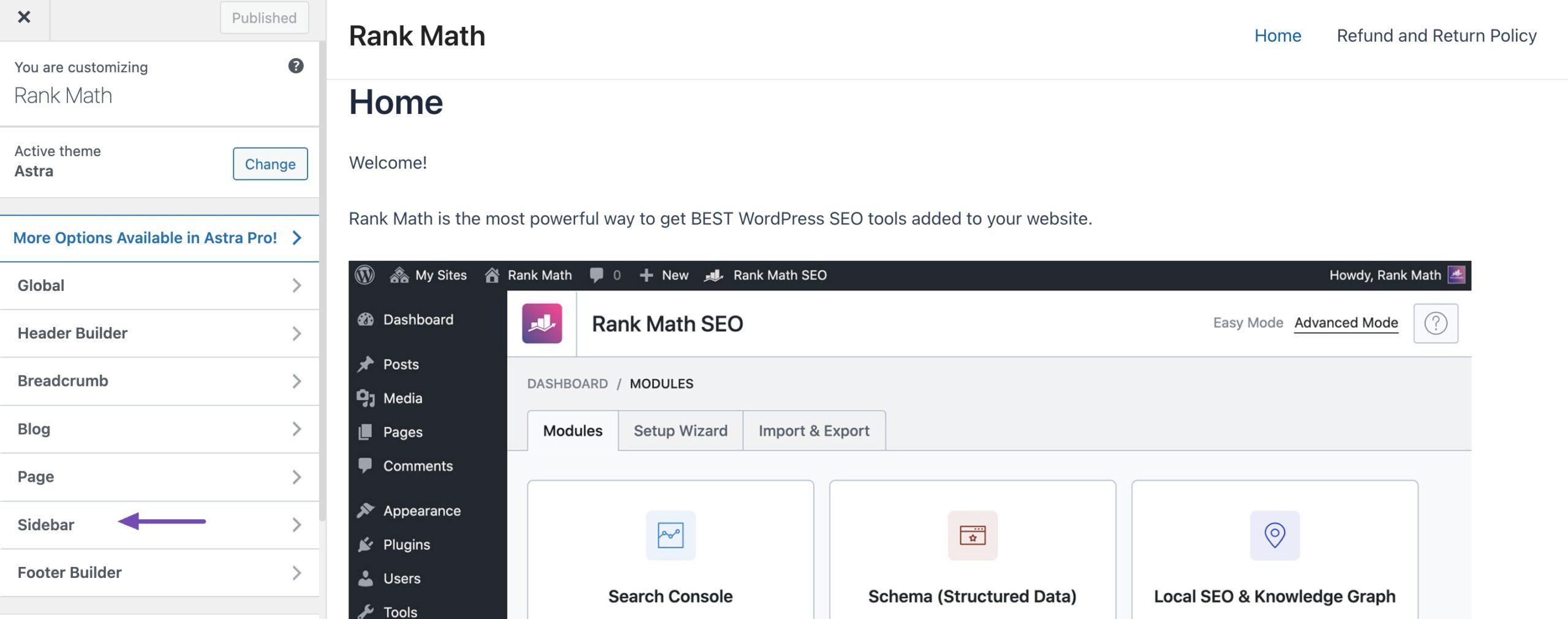Click the customizer help icon near You are customizing
The image size is (1568, 619).
click(295, 67)
